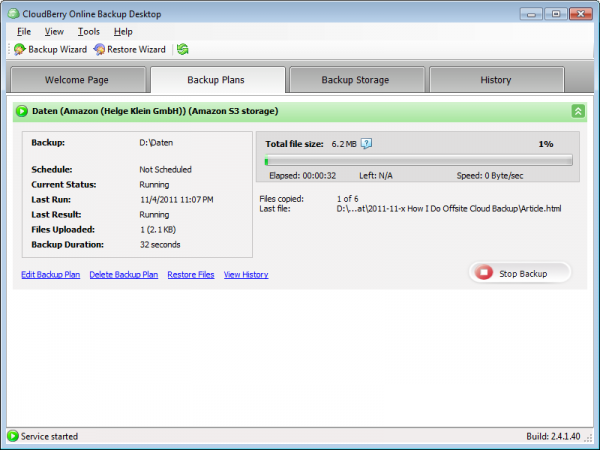Click the '32 seconds' backup duration value
Screen dimensions: 600x450
[160, 245]
